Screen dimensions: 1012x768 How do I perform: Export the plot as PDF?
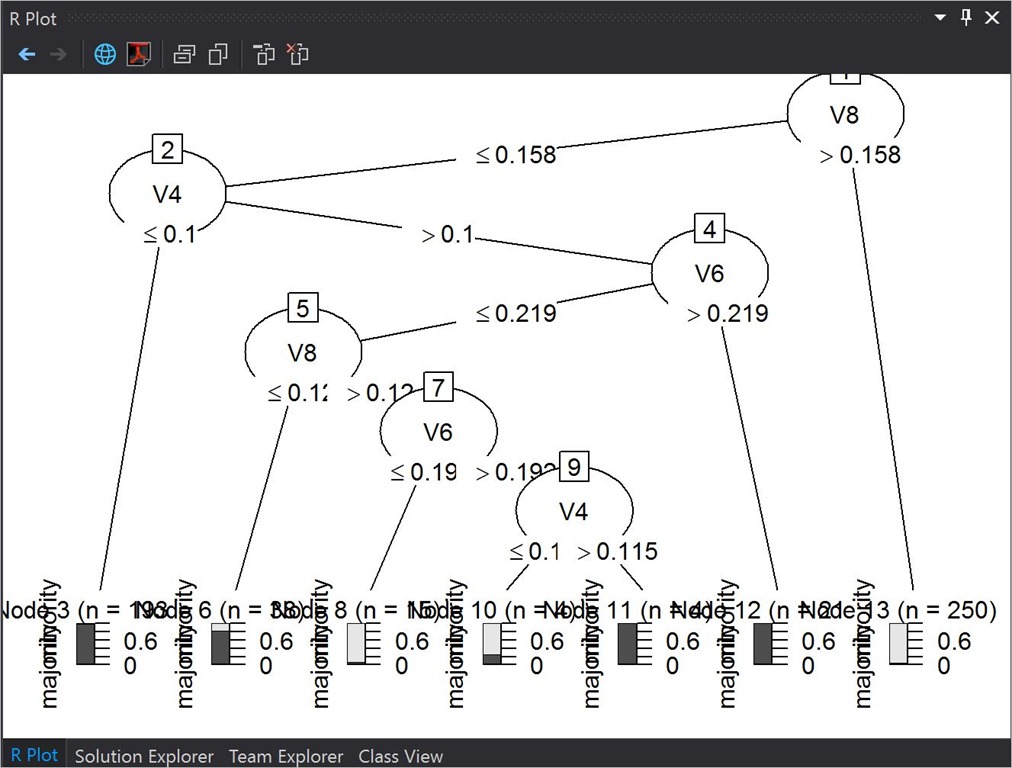[x=138, y=54]
